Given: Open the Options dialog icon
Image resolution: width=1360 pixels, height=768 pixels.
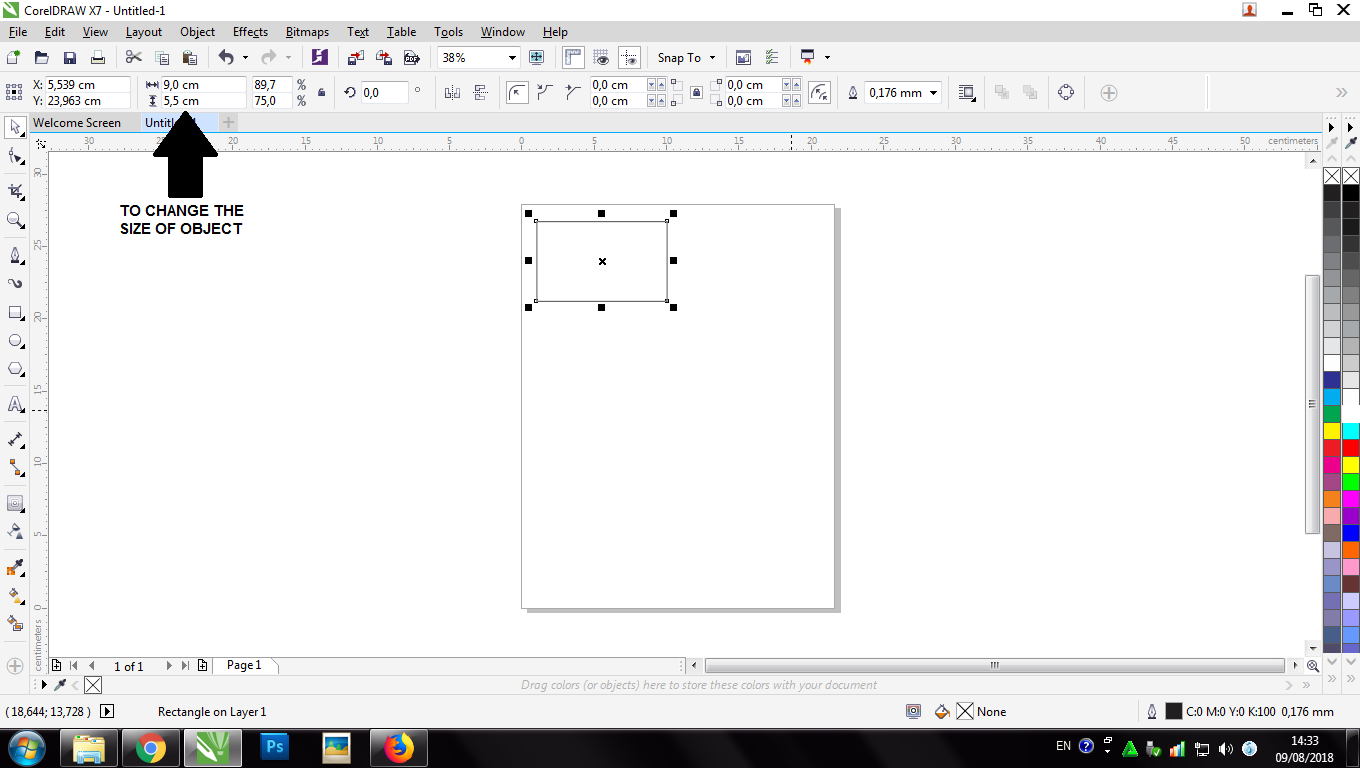Looking at the screenshot, I should (771, 58).
